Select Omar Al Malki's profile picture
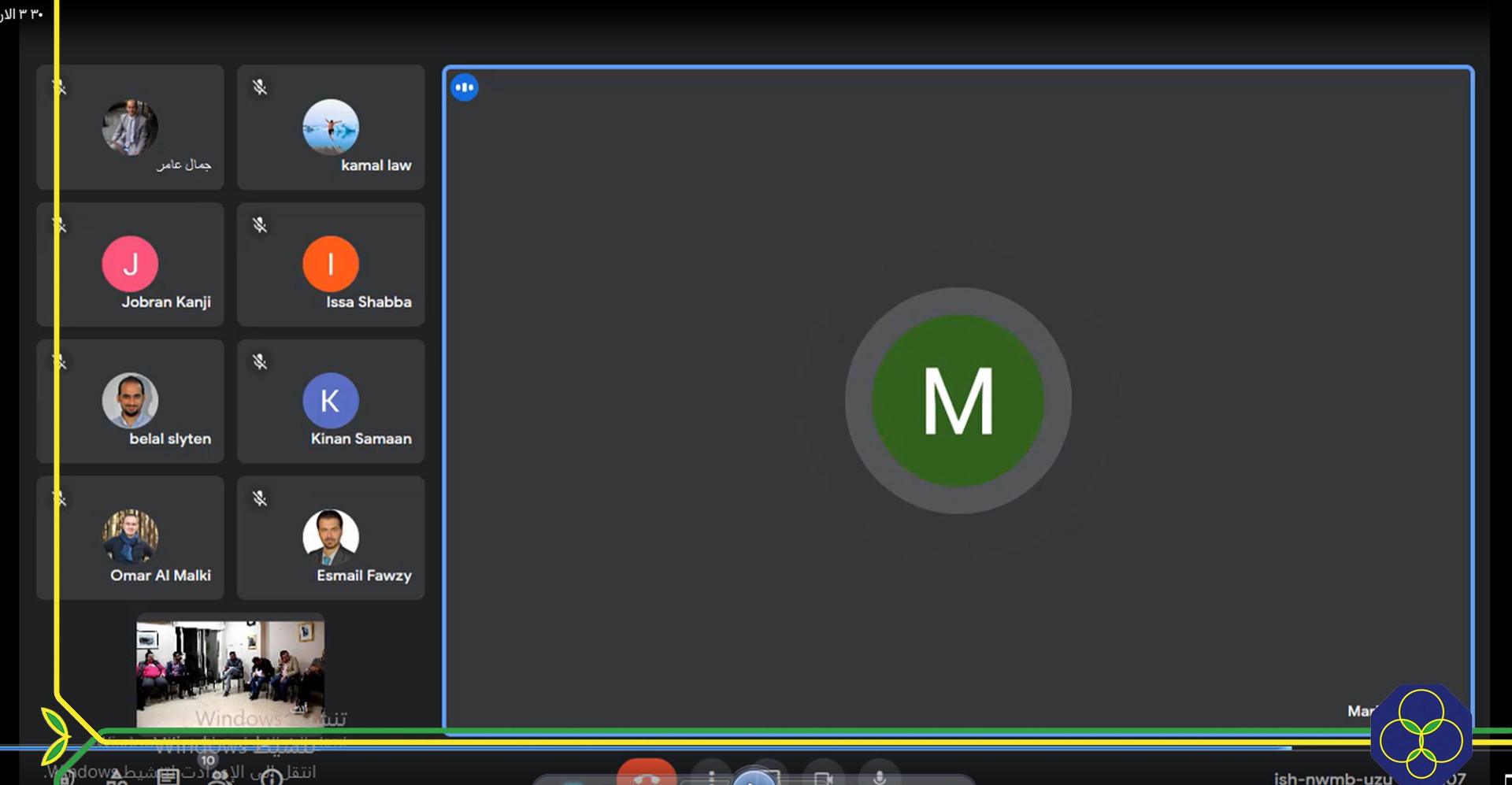This screenshot has height=785, width=1512. click(130, 536)
